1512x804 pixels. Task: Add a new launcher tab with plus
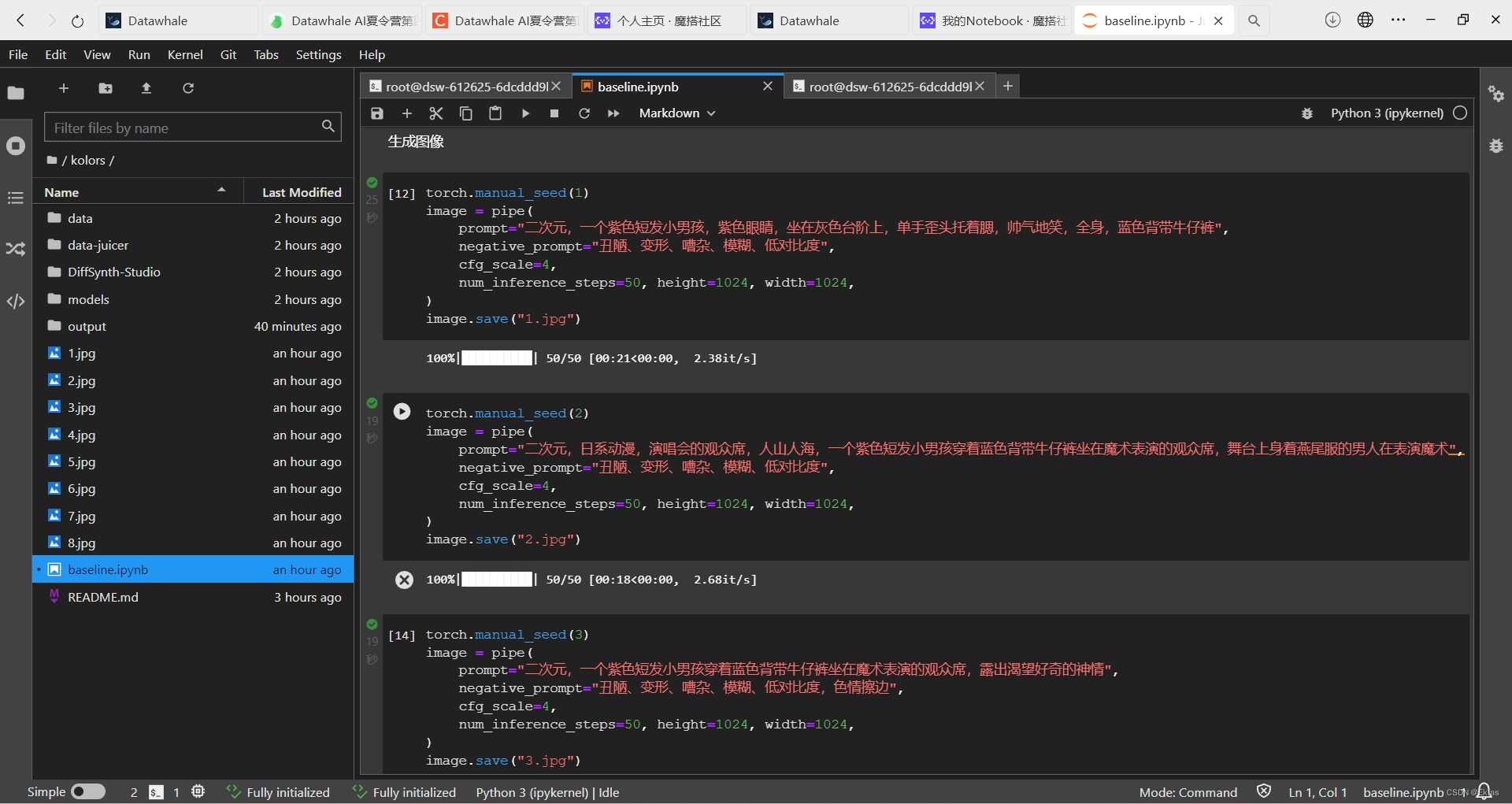point(1008,86)
